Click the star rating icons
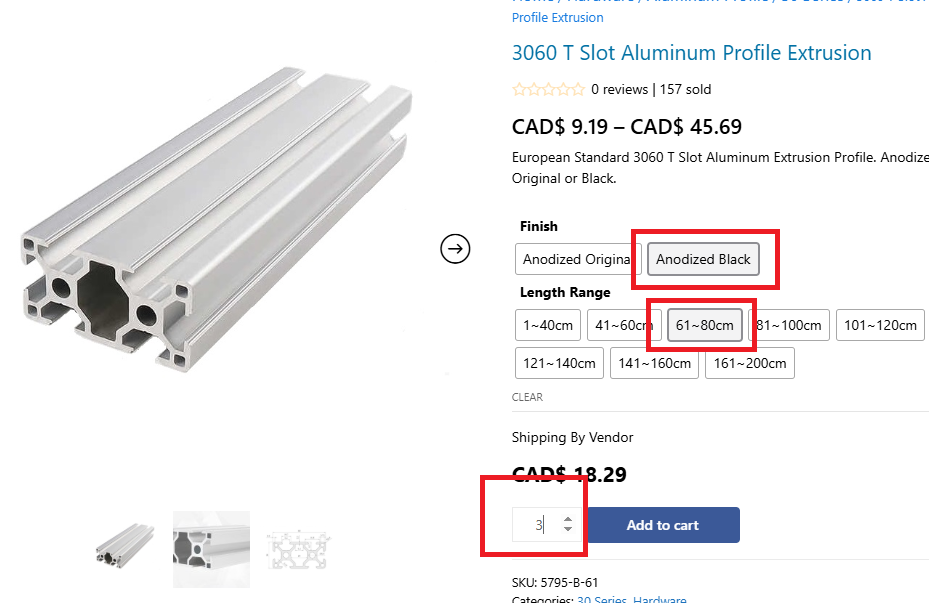 [549, 89]
